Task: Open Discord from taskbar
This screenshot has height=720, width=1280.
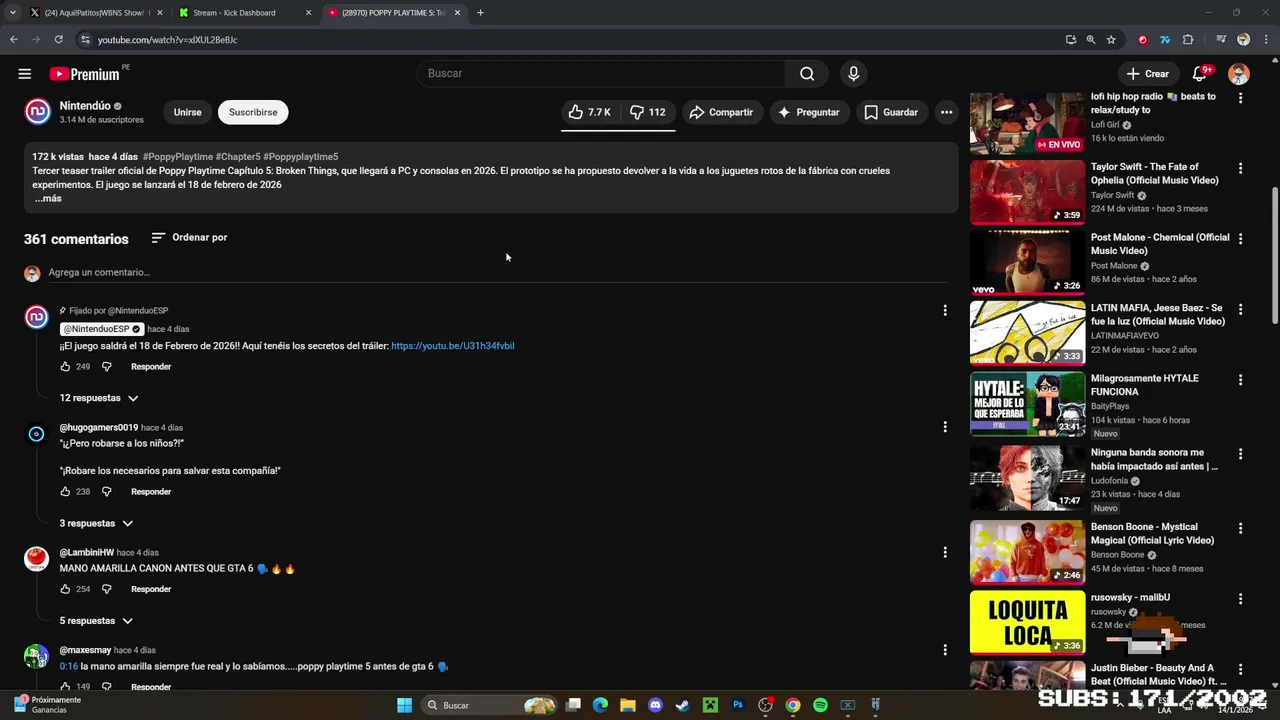Action: 655,706
